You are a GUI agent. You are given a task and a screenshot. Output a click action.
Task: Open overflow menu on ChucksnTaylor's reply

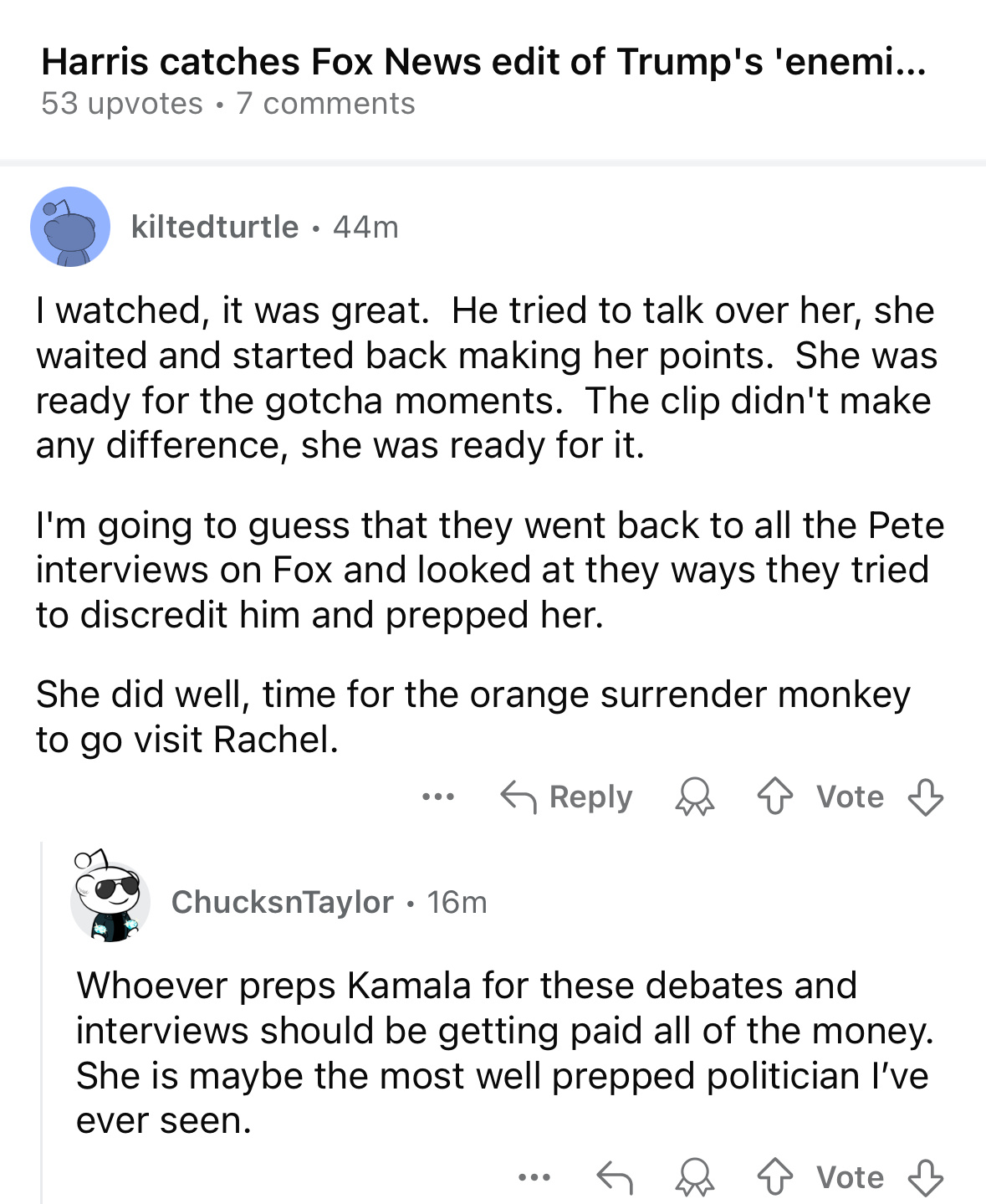[x=534, y=1177]
